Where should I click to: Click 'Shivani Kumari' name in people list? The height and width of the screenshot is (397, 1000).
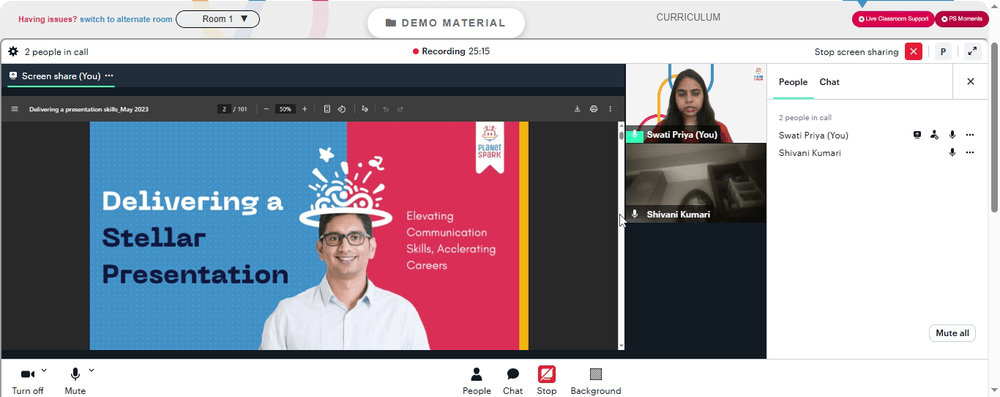(809, 153)
